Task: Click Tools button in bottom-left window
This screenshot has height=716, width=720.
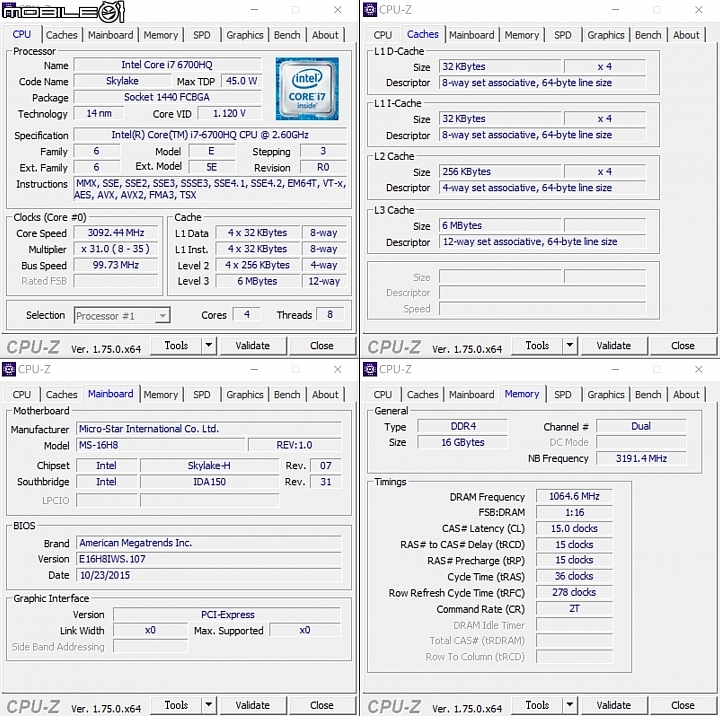Action: coord(176,705)
